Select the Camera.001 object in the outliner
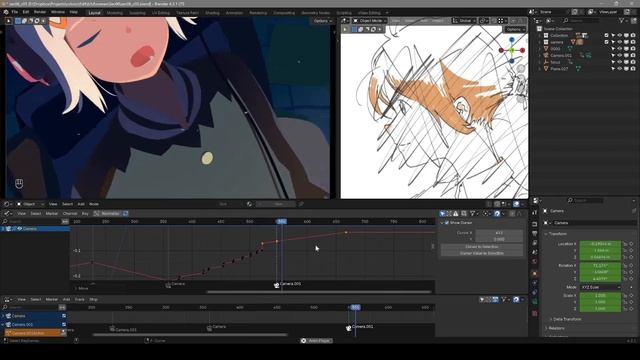This screenshot has height=360, width=640. click(561, 56)
